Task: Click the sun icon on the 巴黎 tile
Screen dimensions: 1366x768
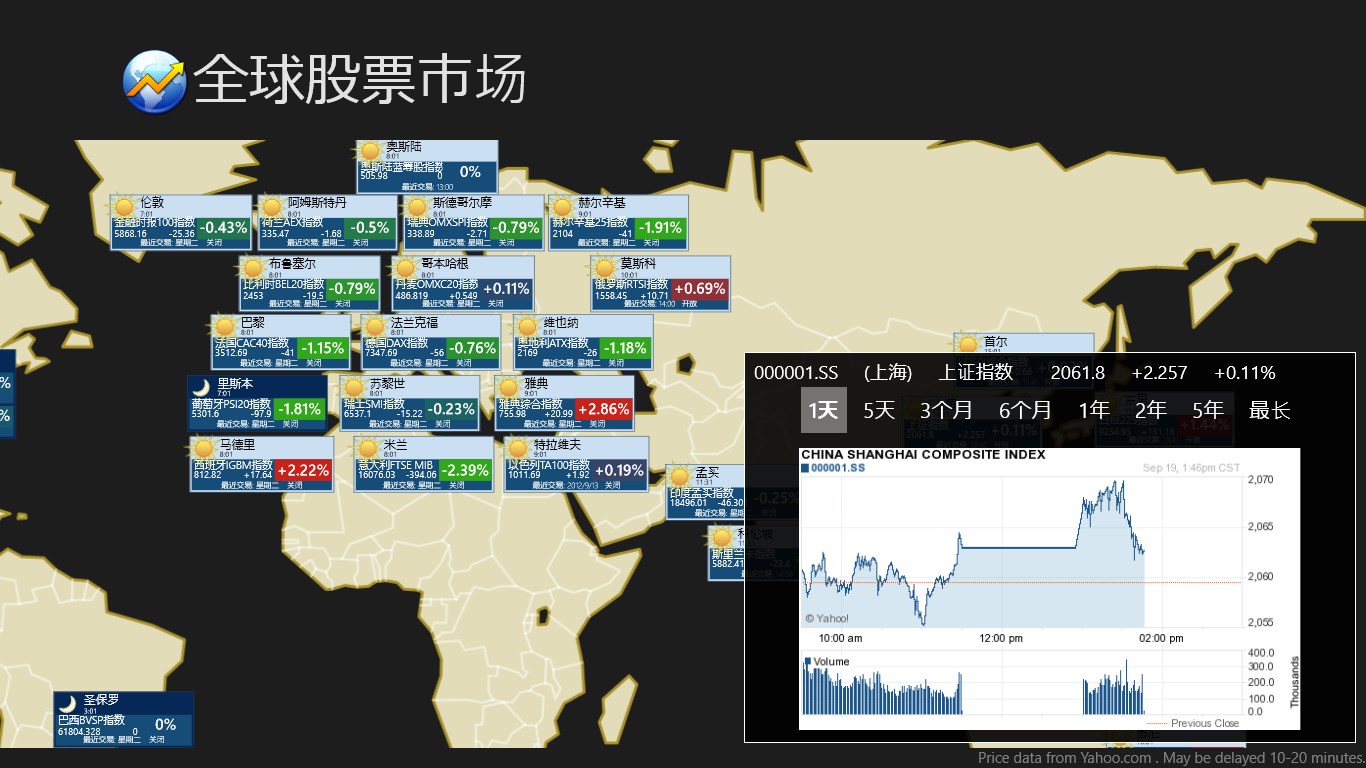Action: pyautogui.click(x=225, y=326)
